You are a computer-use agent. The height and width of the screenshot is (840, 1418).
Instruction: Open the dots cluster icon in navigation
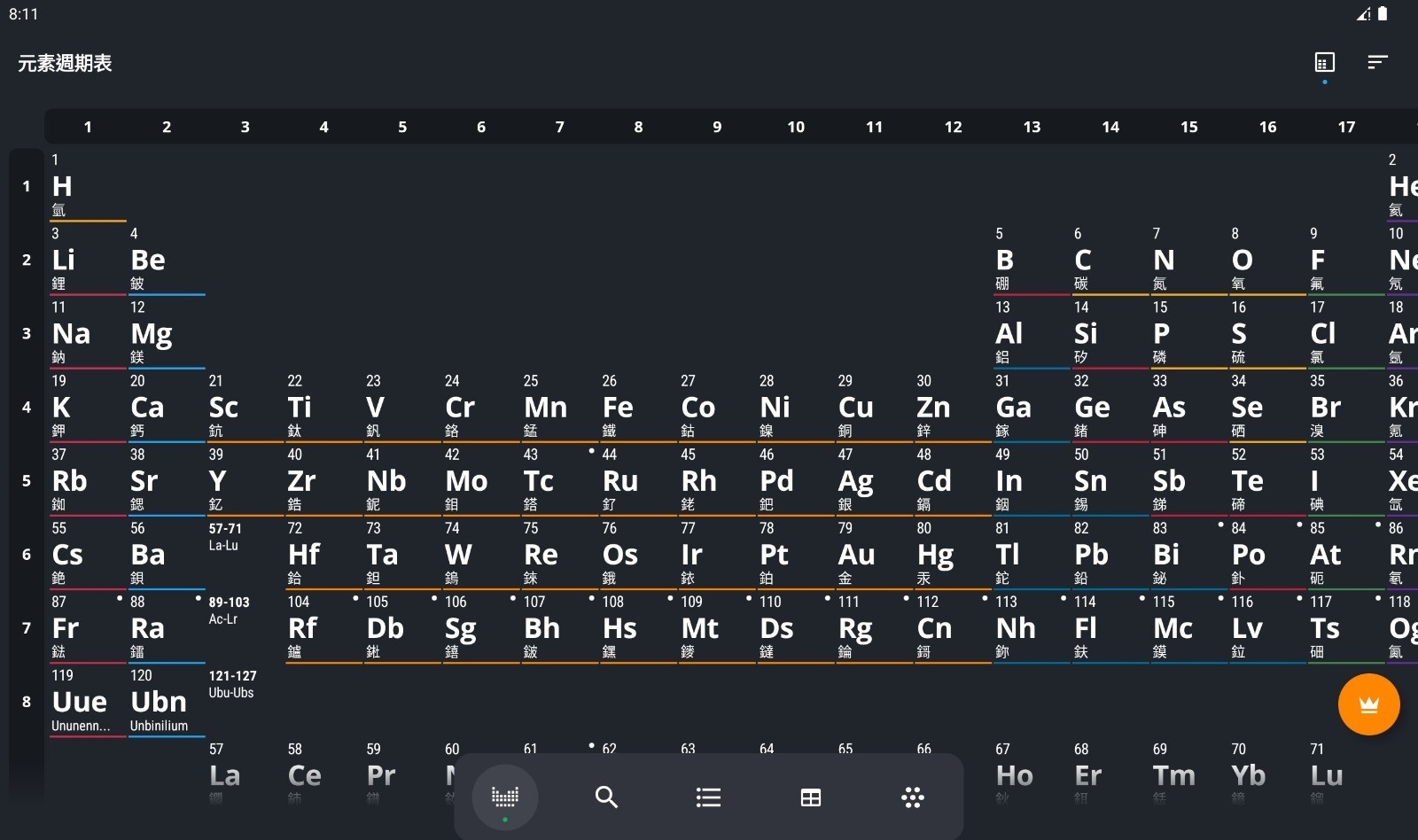coord(912,797)
